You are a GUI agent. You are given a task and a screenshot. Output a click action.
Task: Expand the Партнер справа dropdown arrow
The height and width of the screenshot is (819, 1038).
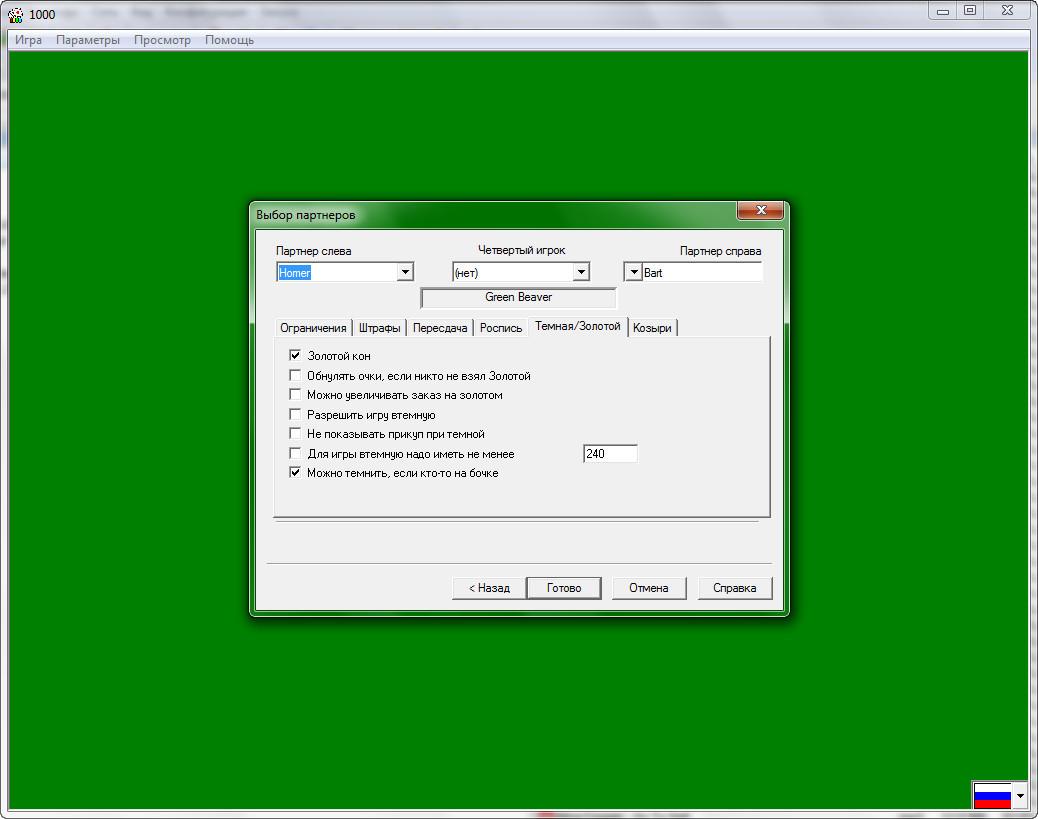[634, 272]
